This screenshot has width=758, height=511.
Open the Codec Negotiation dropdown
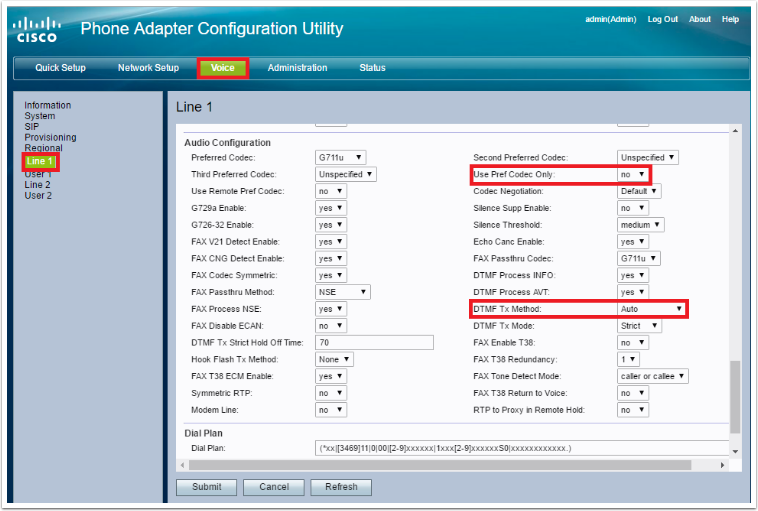point(639,191)
